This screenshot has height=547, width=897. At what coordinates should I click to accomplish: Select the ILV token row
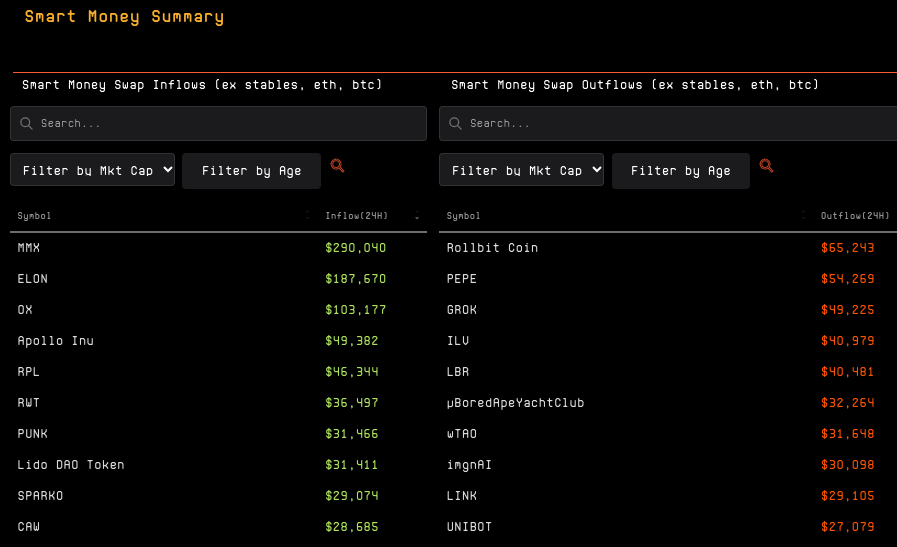pyautogui.click(x=668, y=340)
